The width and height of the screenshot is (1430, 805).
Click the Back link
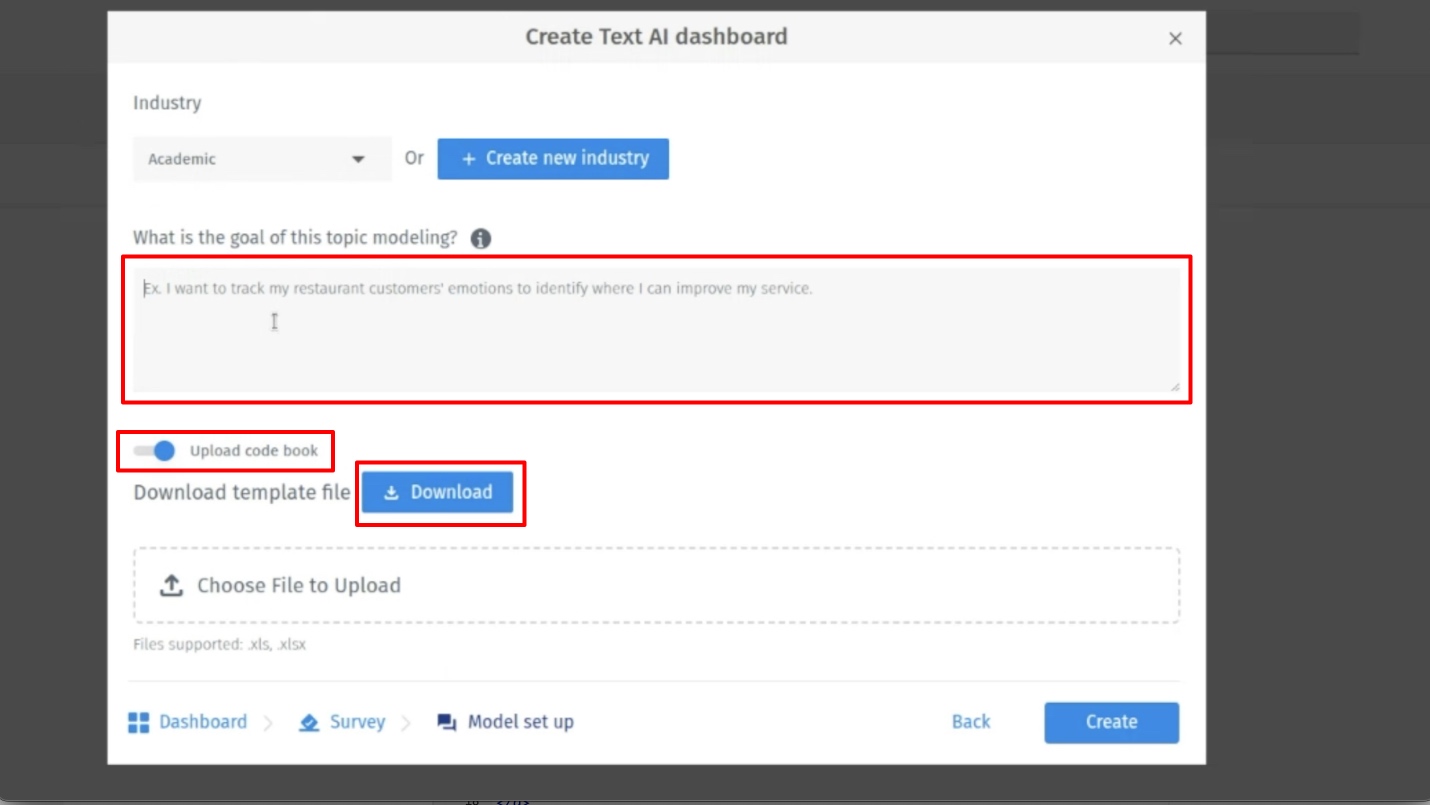(x=971, y=722)
